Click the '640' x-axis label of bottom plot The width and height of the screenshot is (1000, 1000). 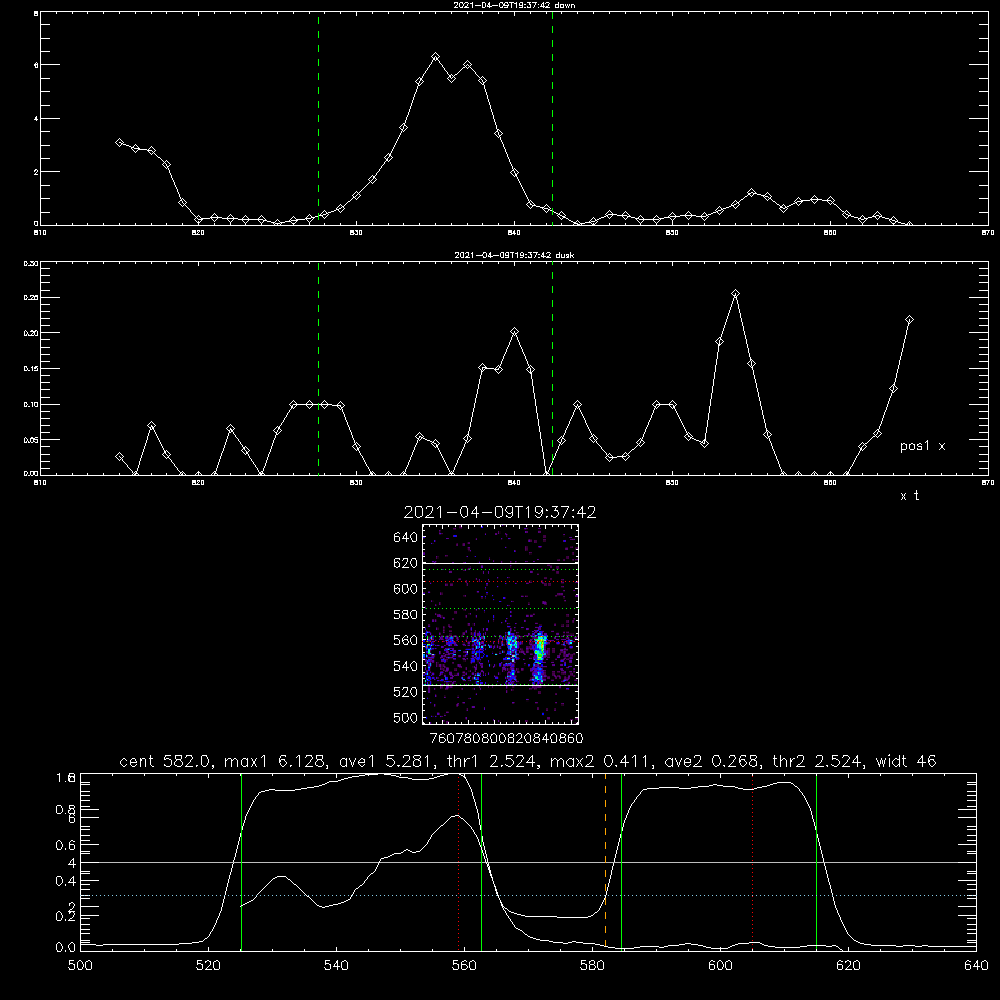click(x=976, y=966)
